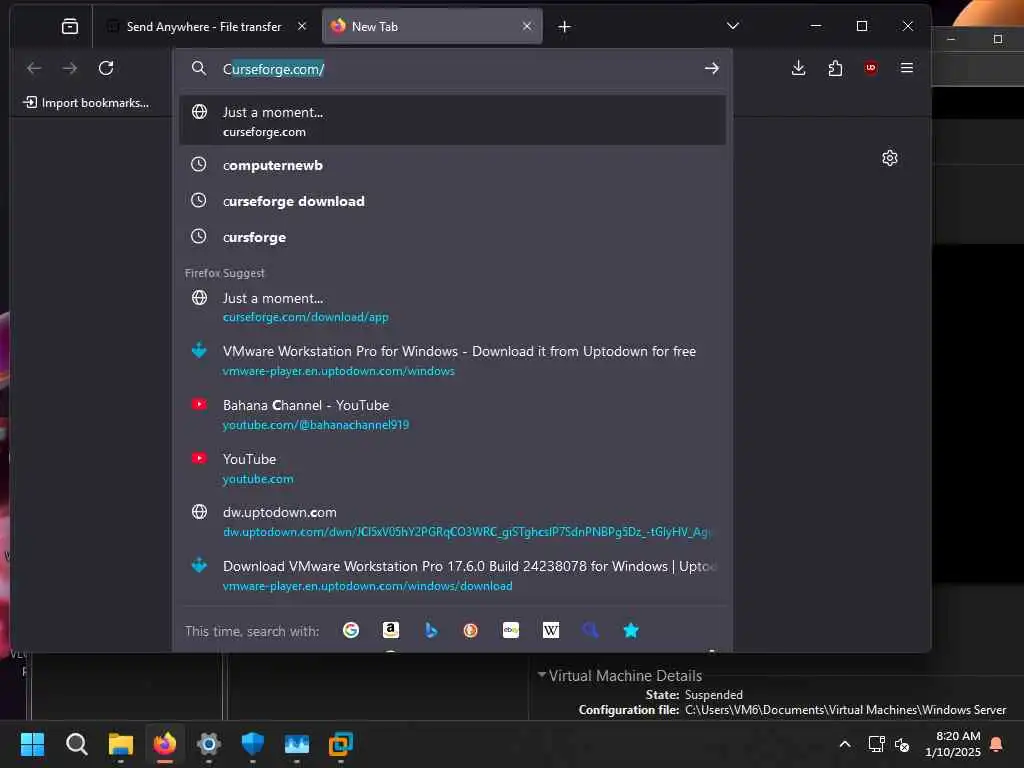Open the curseforge.com/download/app suggestion
The image size is (1024, 768).
point(452,307)
